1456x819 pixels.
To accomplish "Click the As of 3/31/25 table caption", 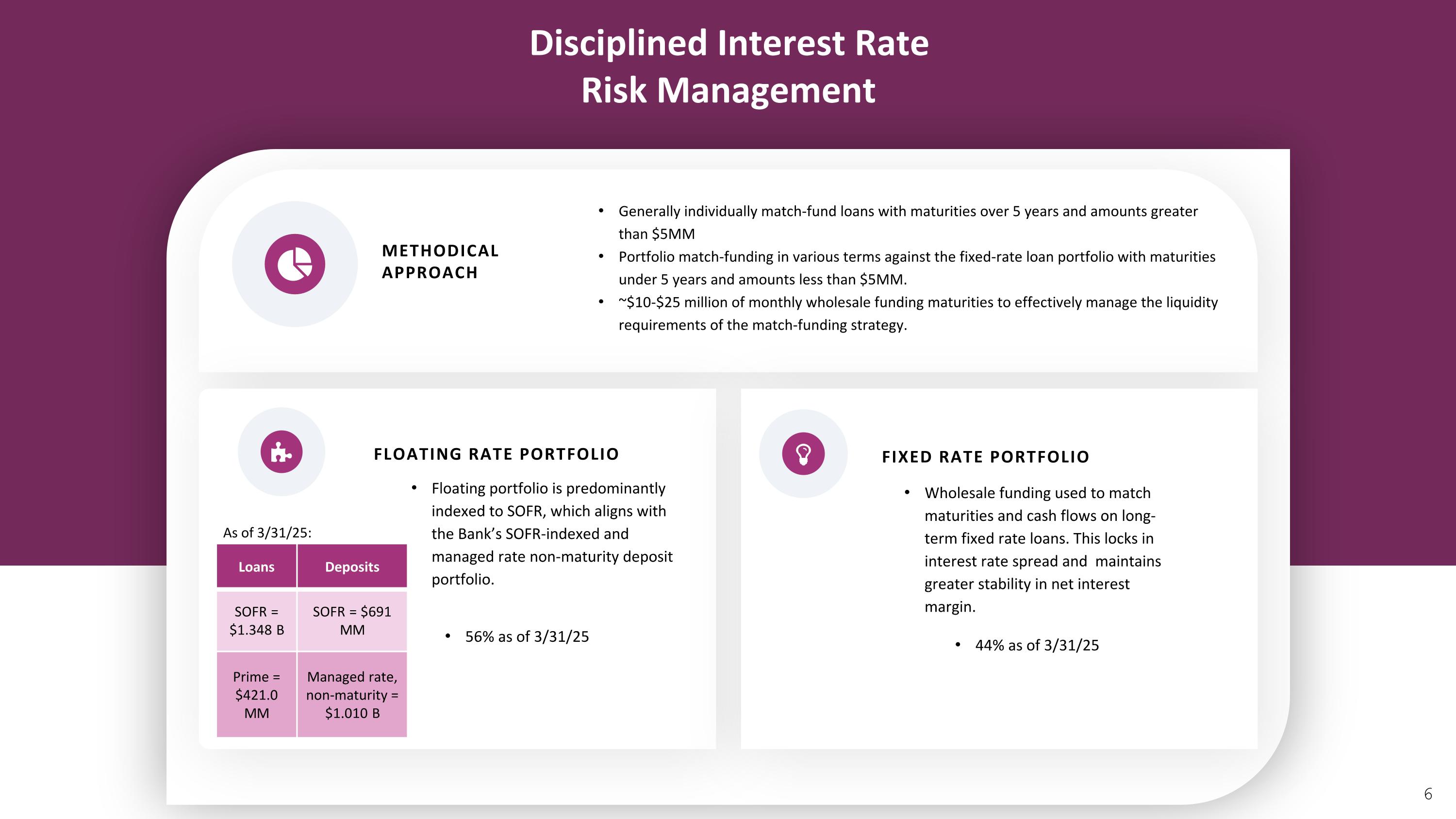I will click(x=267, y=533).
